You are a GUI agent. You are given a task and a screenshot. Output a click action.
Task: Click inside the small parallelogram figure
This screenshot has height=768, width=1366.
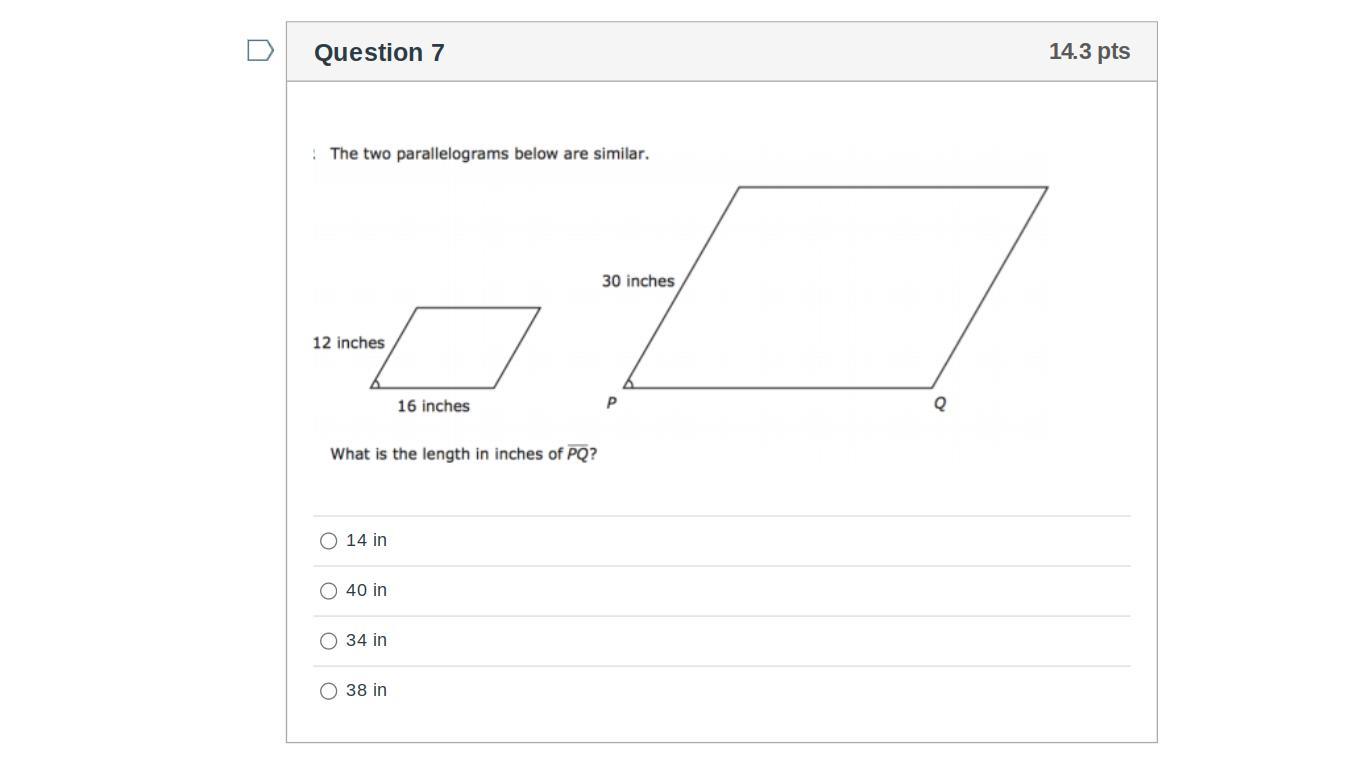(456, 348)
